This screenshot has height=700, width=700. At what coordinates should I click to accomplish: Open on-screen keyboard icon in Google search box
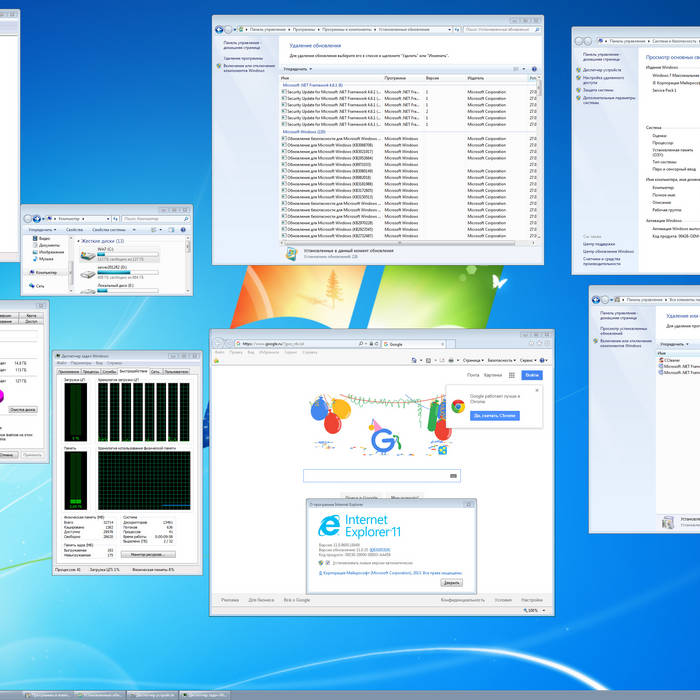point(453,476)
